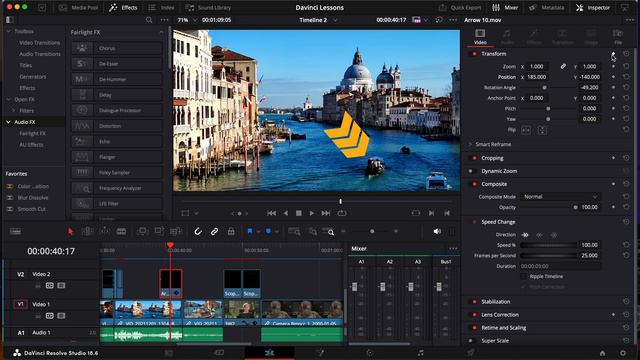This screenshot has height=360, width=640.
Task: Switch to the File tab in Inspector
Action: (618, 36)
